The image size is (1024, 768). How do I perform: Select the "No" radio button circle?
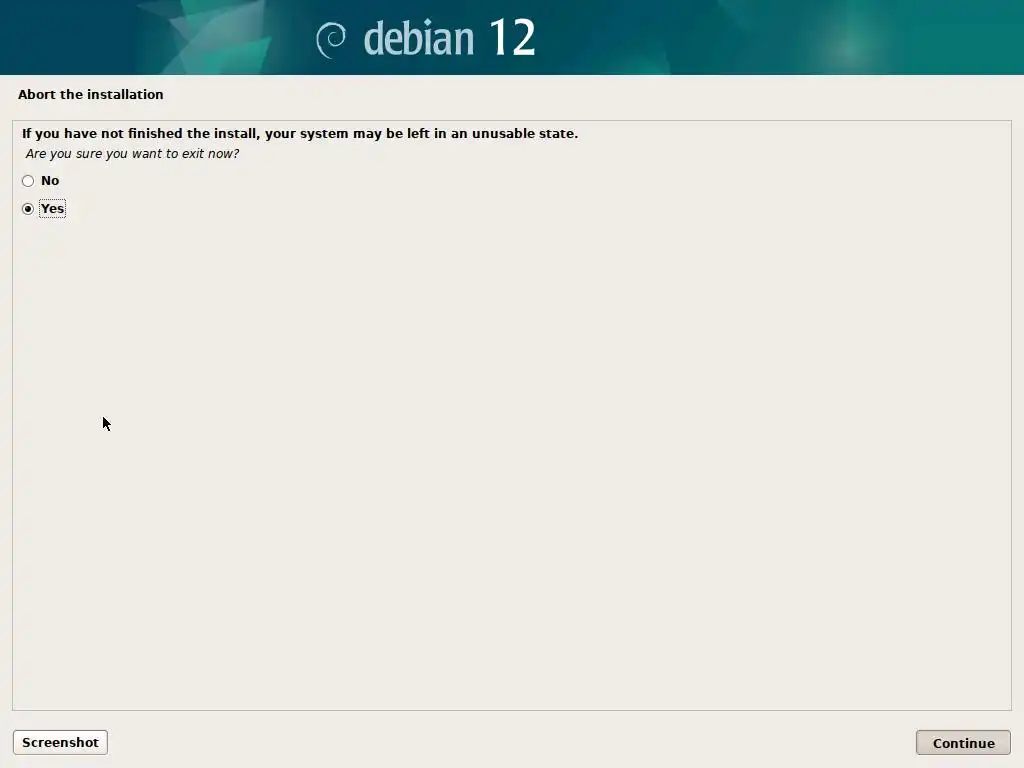27,181
